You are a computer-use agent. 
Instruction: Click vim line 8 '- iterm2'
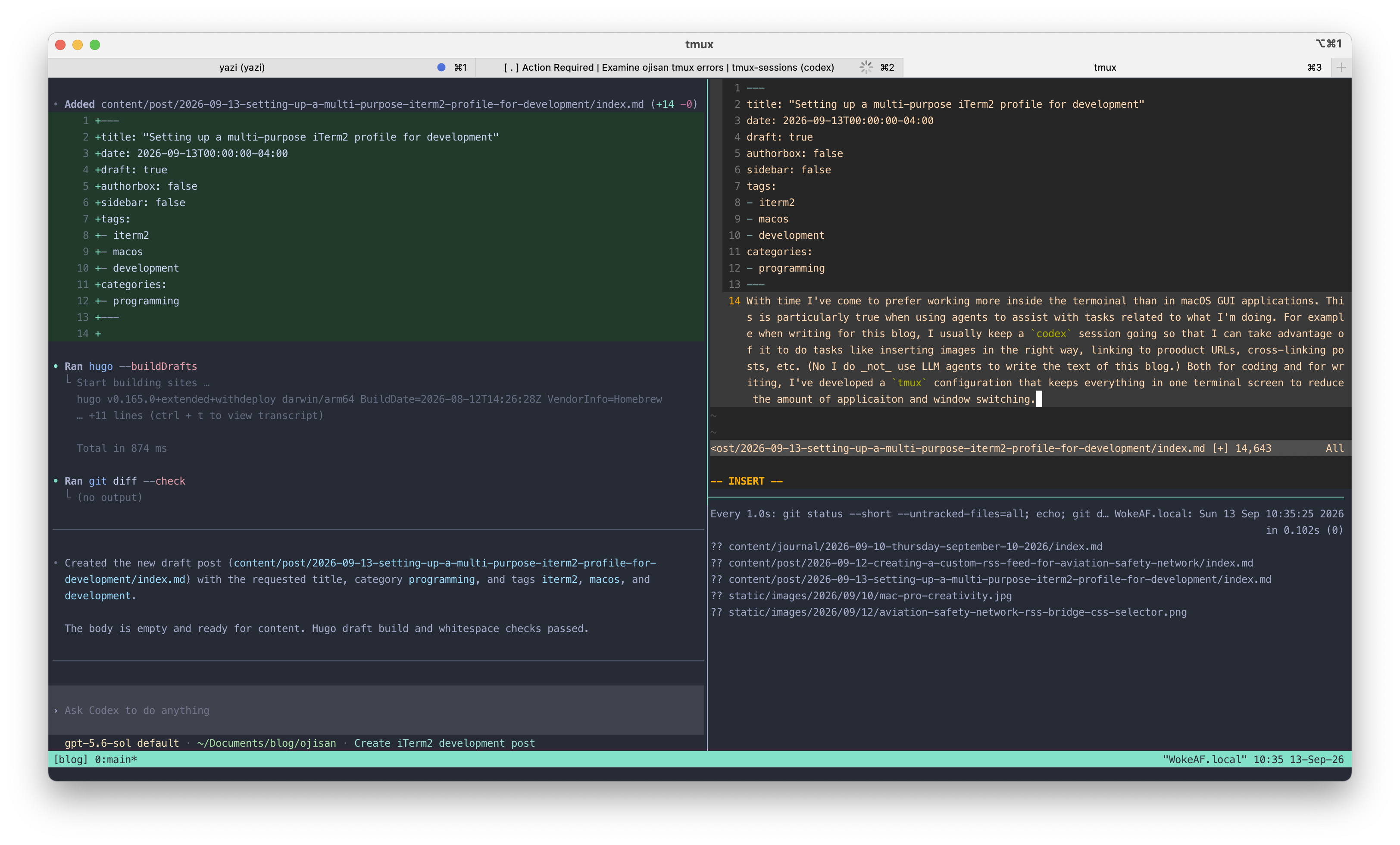pos(770,202)
